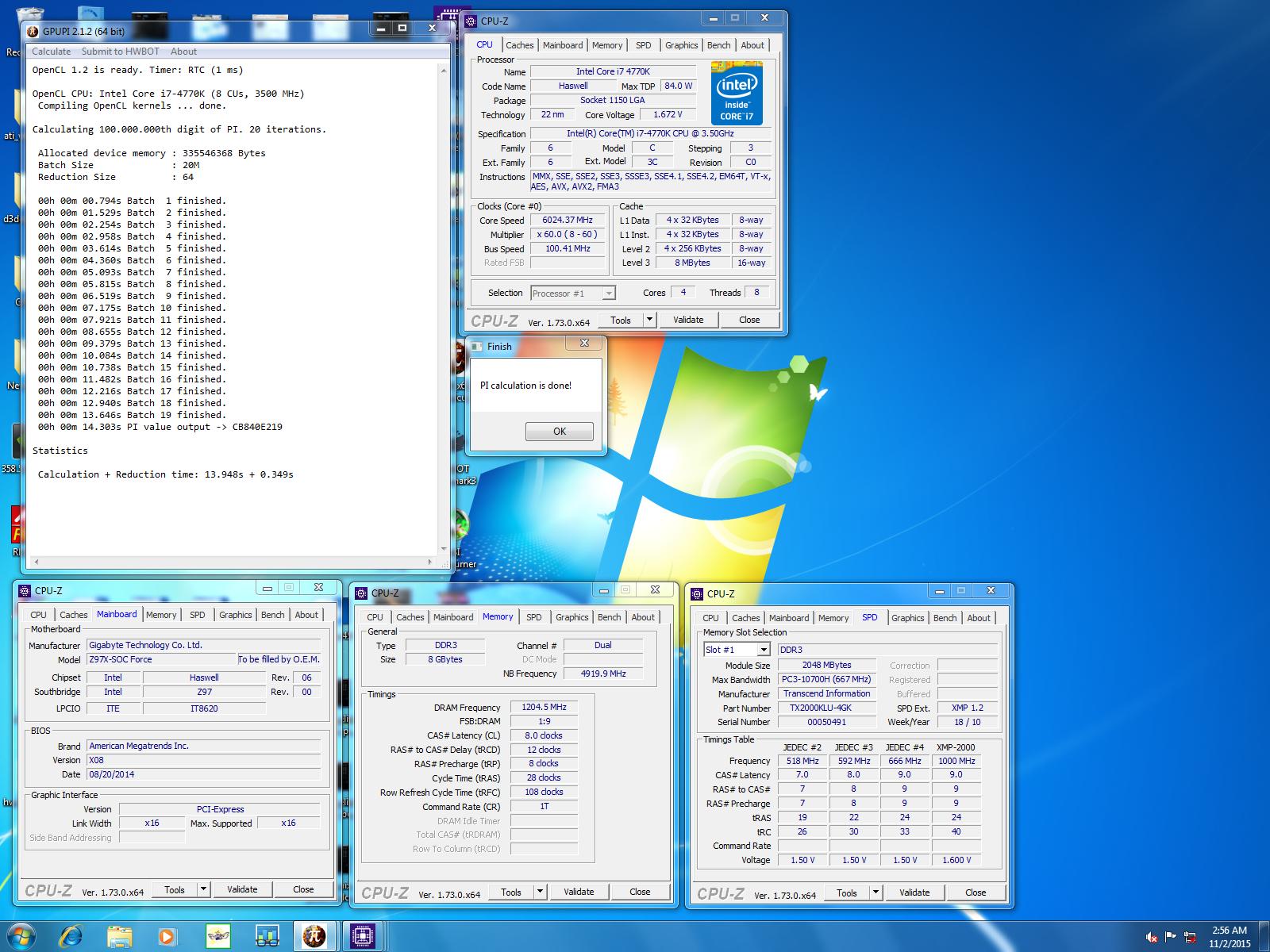This screenshot has width=1270, height=952.
Task: Click GPUPI vertical scrollbar up arrow
Action: click(444, 71)
